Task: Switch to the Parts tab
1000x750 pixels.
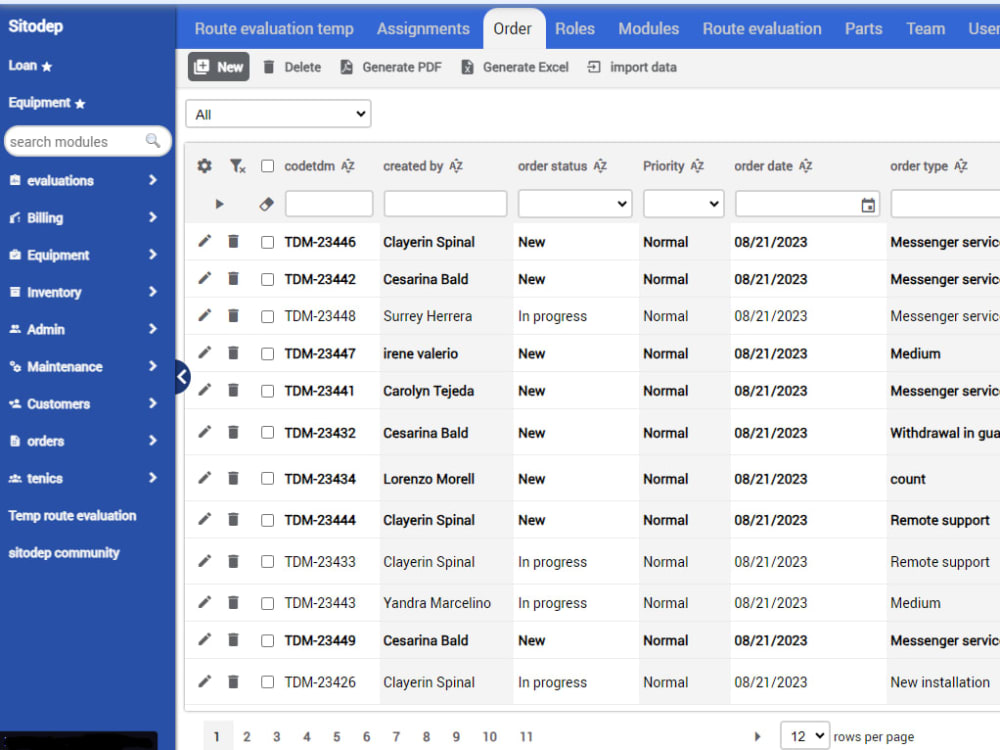Action: pyautogui.click(x=864, y=29)
